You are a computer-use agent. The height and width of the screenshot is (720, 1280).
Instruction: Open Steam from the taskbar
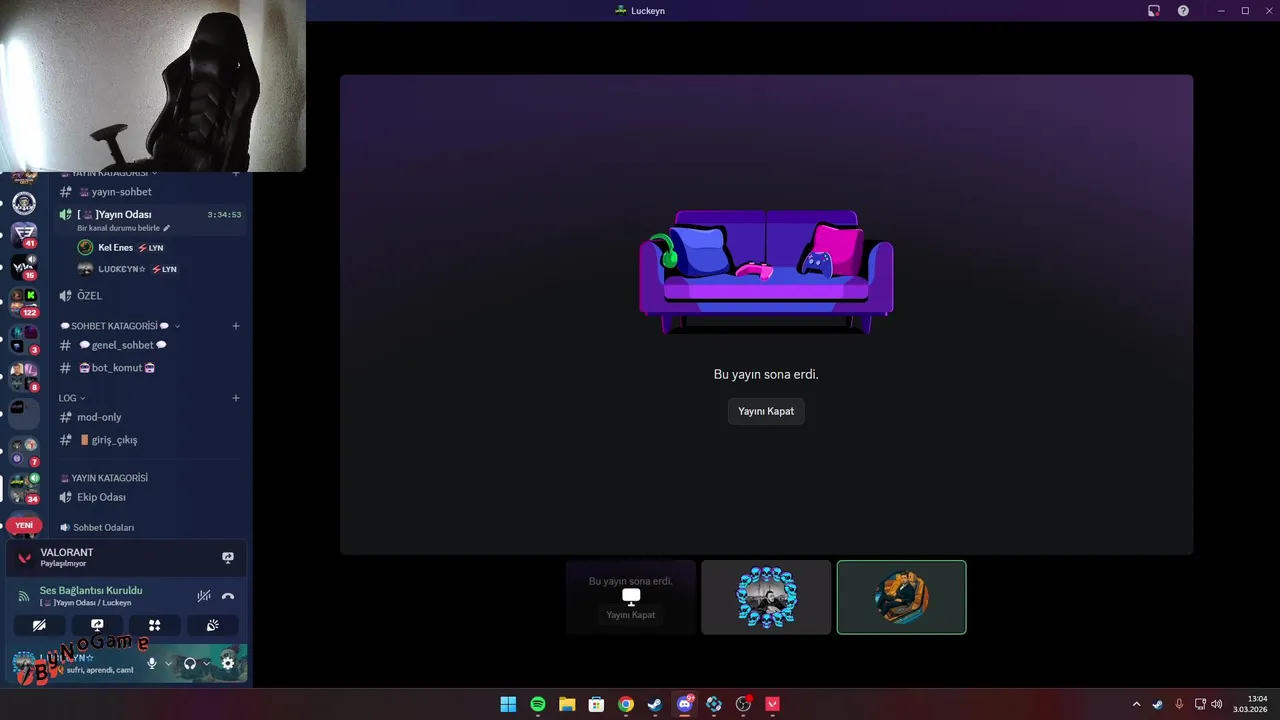[x=655, y=704]
